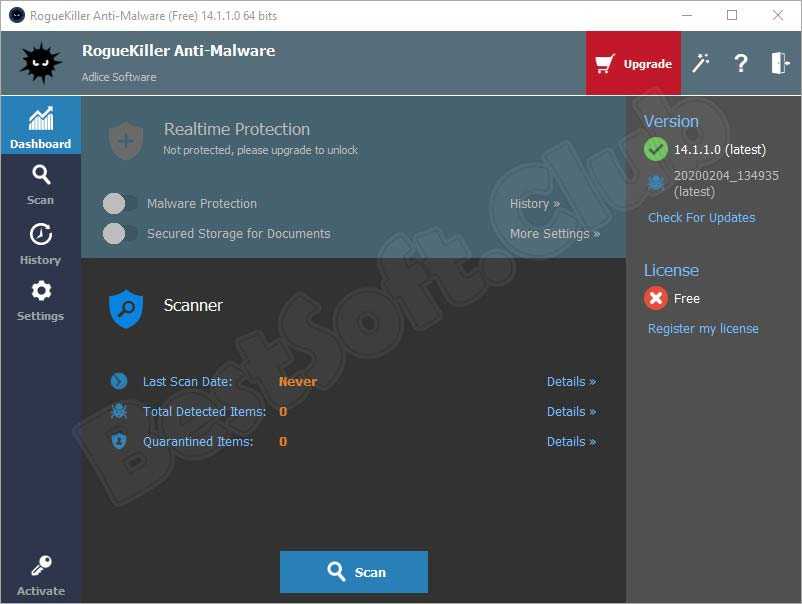Click the 'Adlice Software' subtitle
The image size is (802, 604).
119,77
